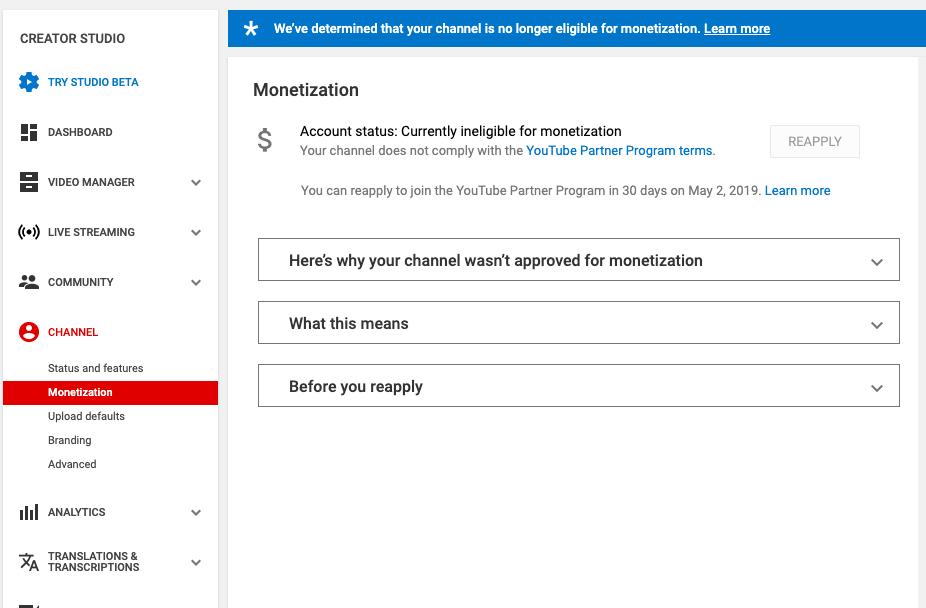Open Analytics menu label

click(x=76, y=512)
